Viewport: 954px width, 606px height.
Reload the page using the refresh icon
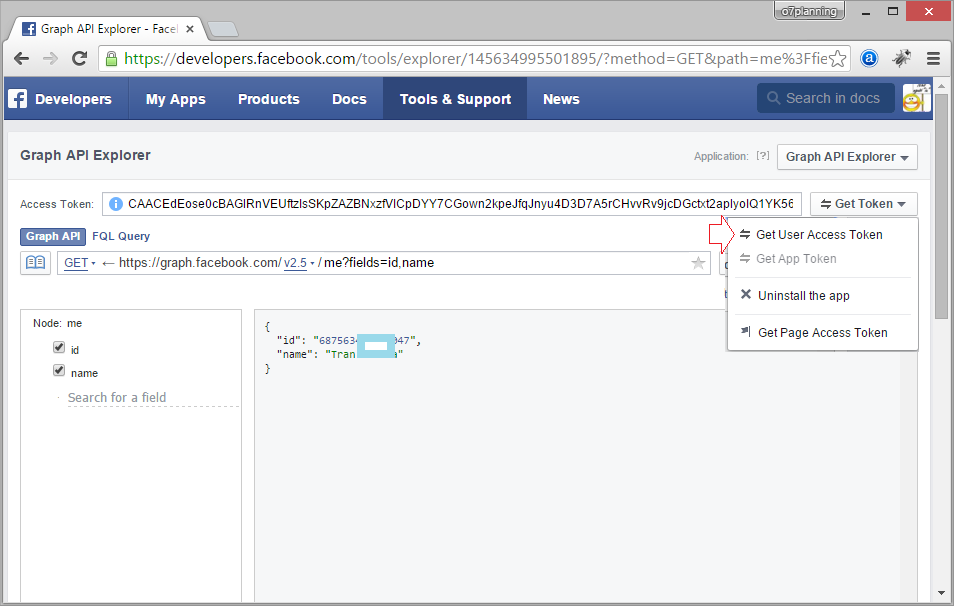[79, 58]
